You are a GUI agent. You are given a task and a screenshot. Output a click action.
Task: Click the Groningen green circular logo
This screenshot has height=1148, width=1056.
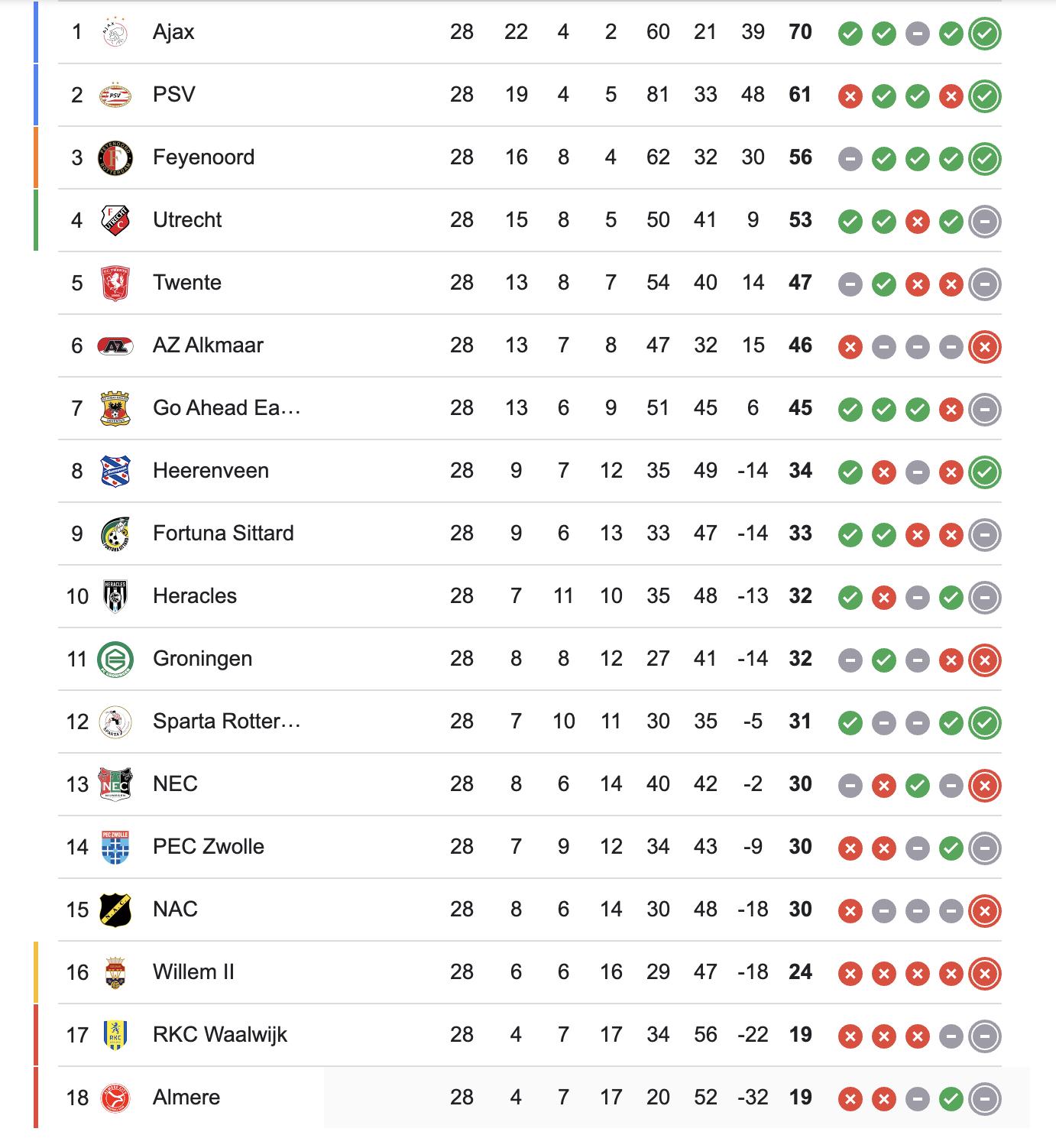click(x=115, y=660)
